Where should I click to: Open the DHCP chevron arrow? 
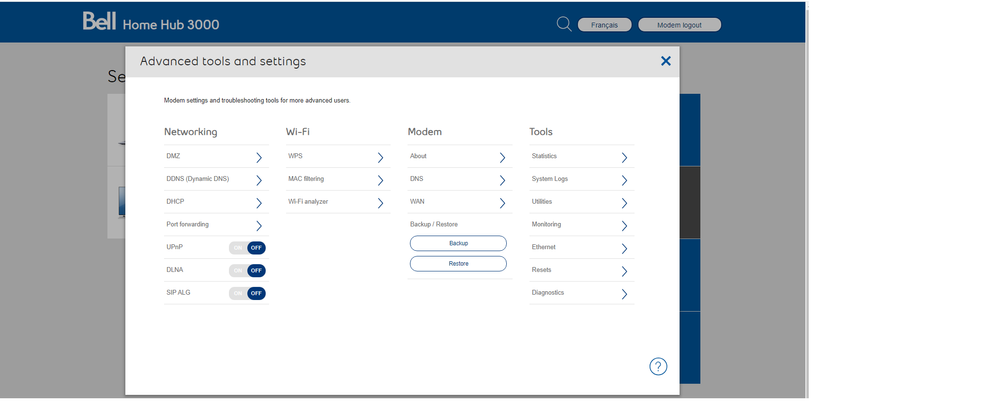[258, 203]
